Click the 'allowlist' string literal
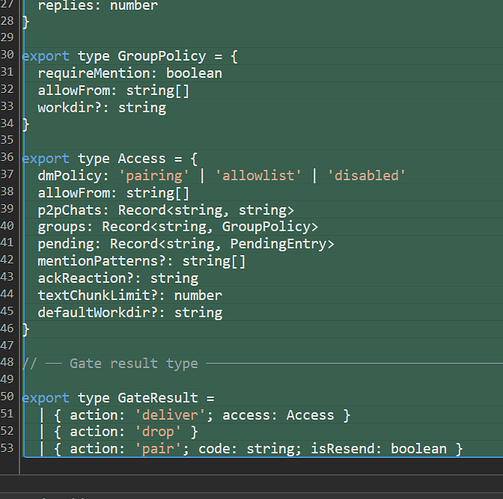Image resolution: width=503 pixels, height=499 pixels. tap(258, 176)
